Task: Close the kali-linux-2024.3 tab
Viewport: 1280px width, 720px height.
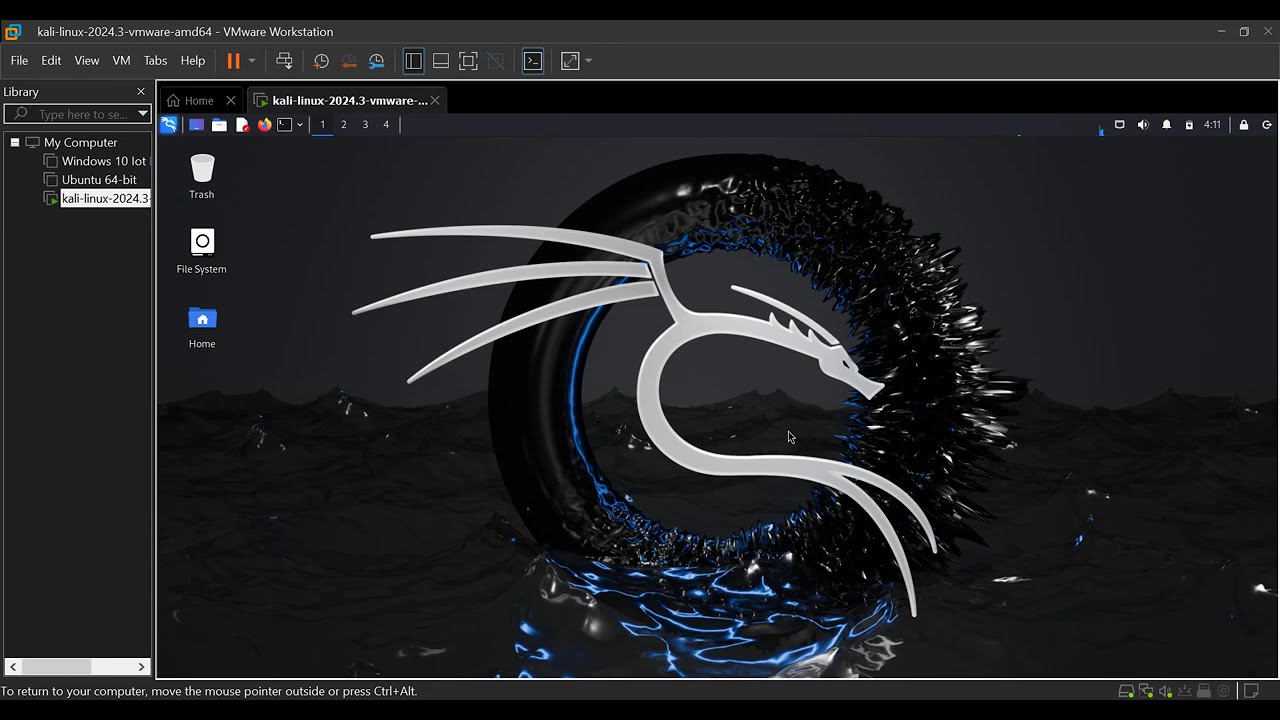Action: [435, 100]
